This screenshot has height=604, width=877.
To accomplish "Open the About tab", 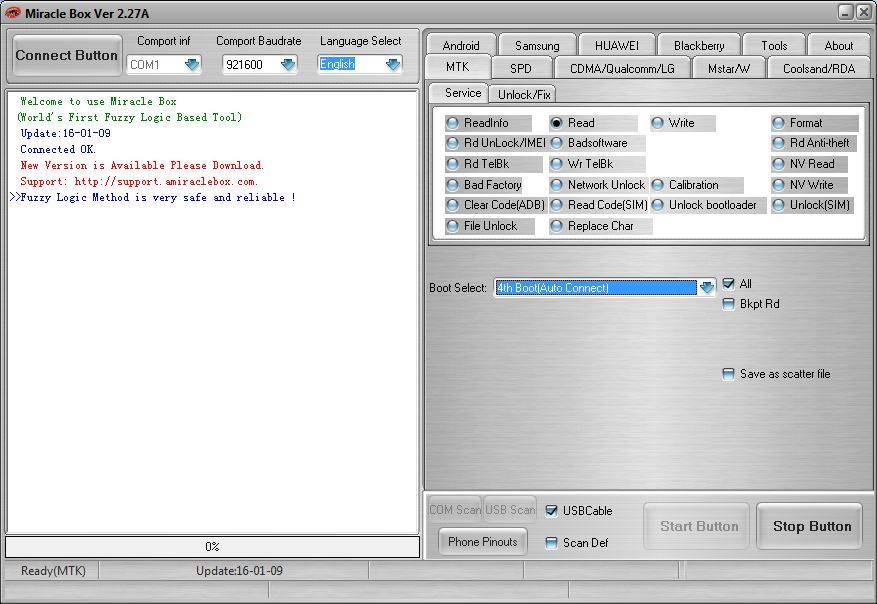I will pos(838,45).
